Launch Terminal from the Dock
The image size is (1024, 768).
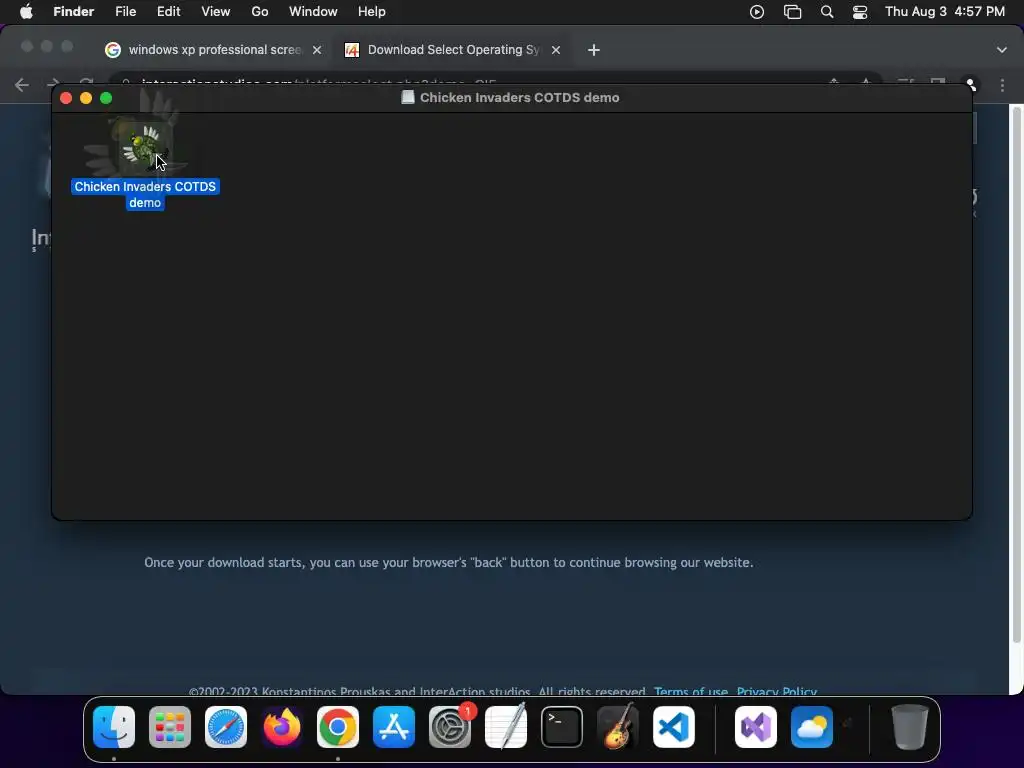[x=562, y=727]
